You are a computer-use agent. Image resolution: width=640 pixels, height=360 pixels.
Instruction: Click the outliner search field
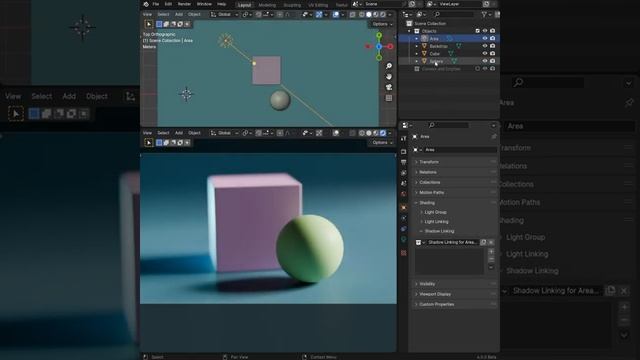(x=453, y=14)
